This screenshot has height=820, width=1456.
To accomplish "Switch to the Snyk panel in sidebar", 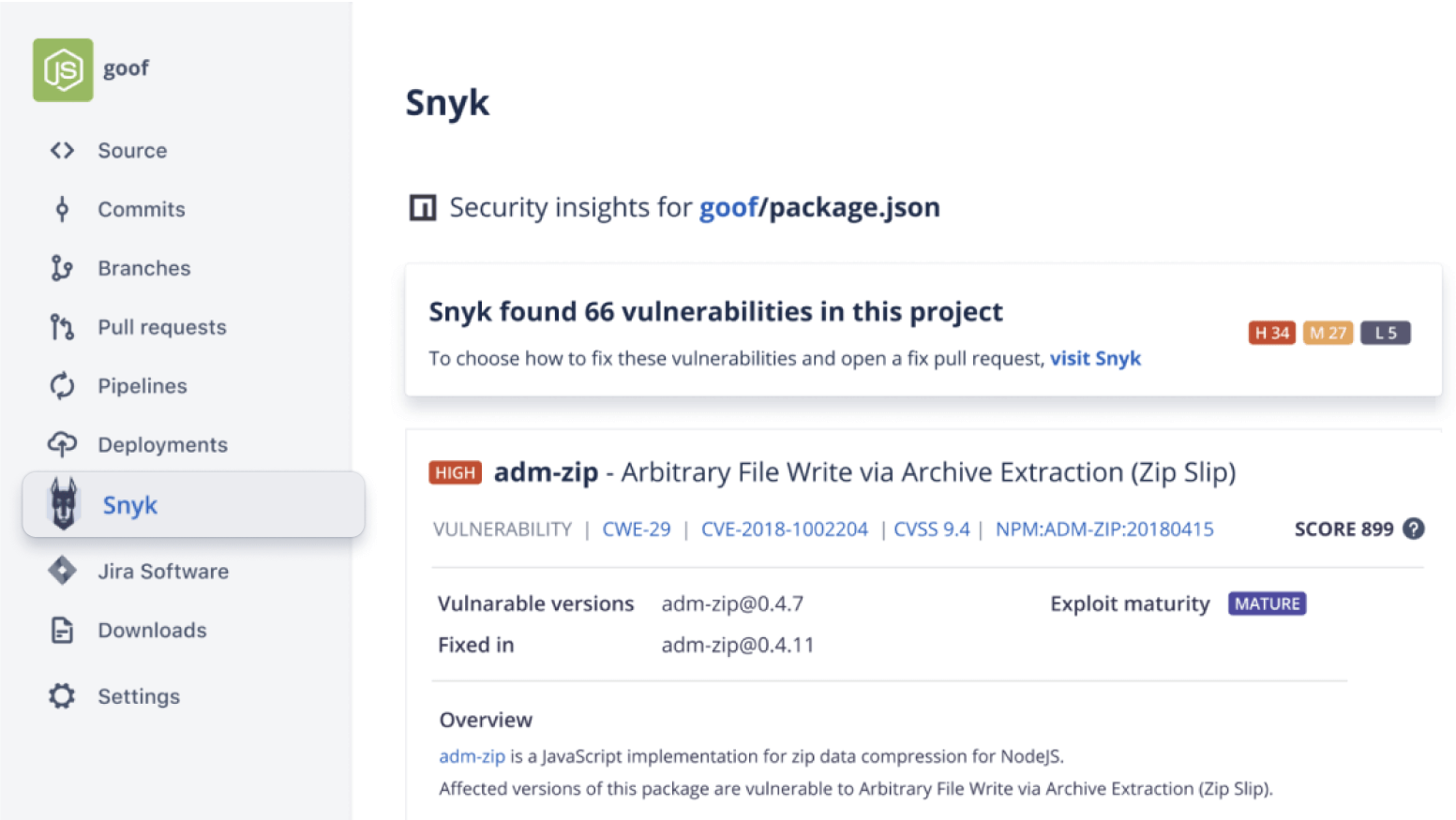I will point(129,505).
